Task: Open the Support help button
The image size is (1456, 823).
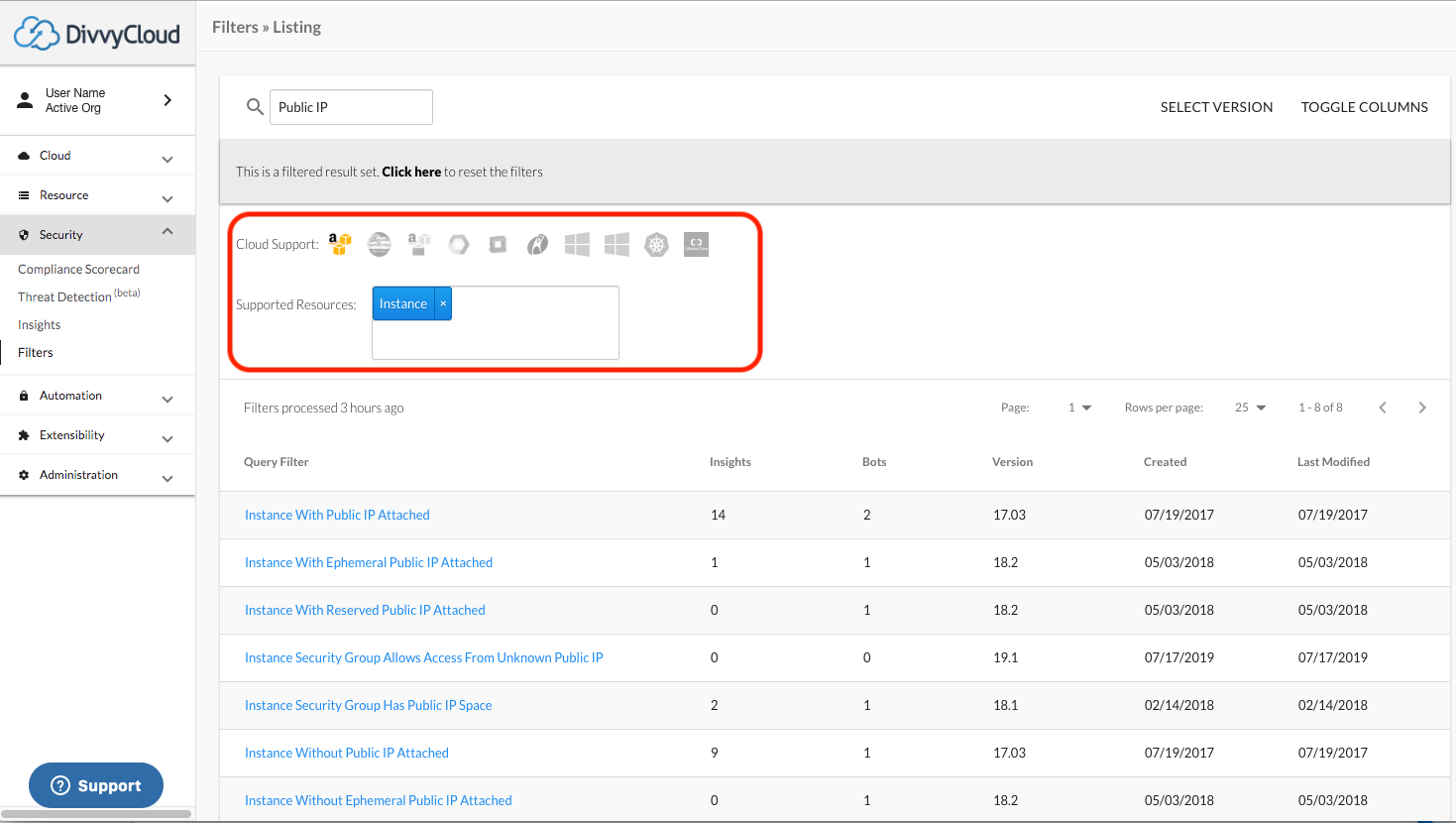Action: click(96, 785)
